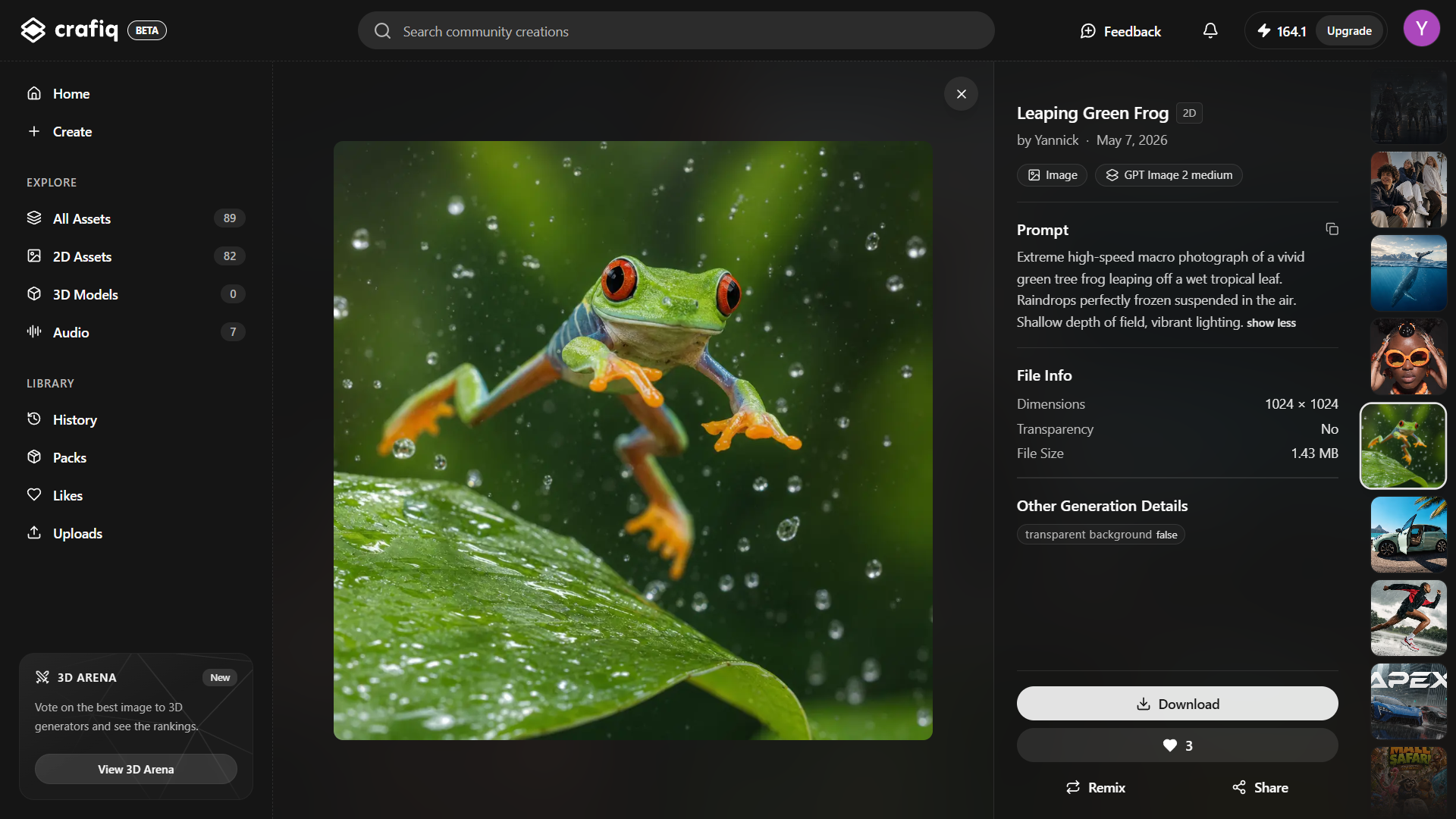1456x819 pixels.
Task: Open the Safari thumbnail
Action: click(x=1409, y=781)
